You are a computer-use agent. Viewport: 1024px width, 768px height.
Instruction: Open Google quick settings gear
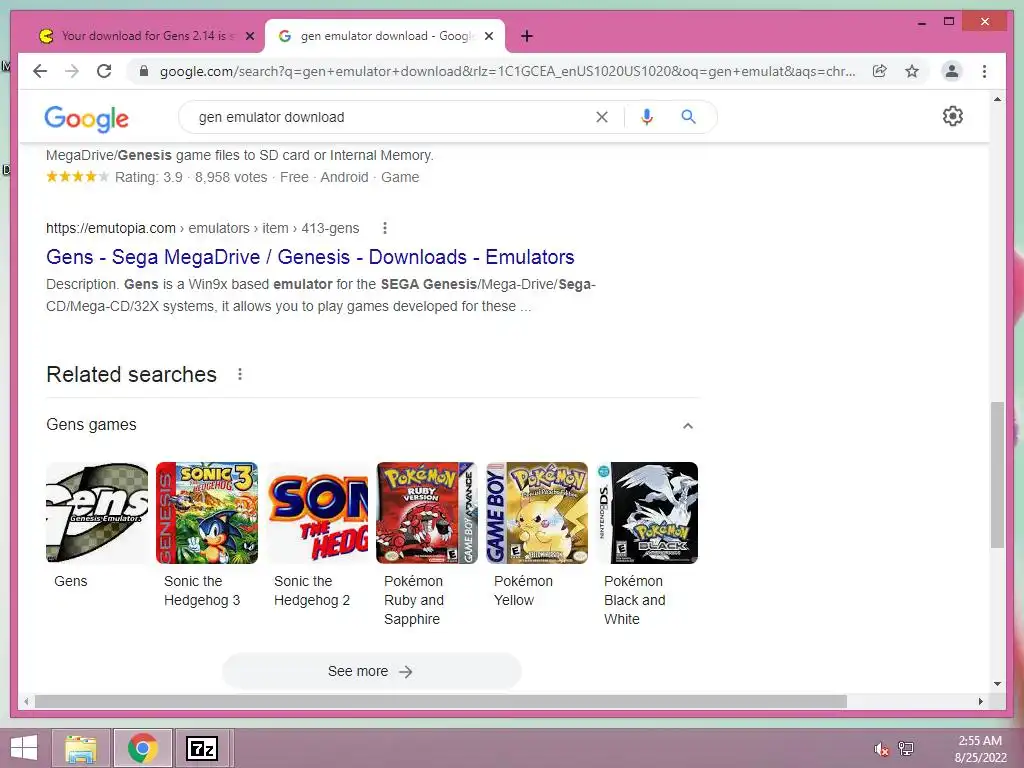953,116
